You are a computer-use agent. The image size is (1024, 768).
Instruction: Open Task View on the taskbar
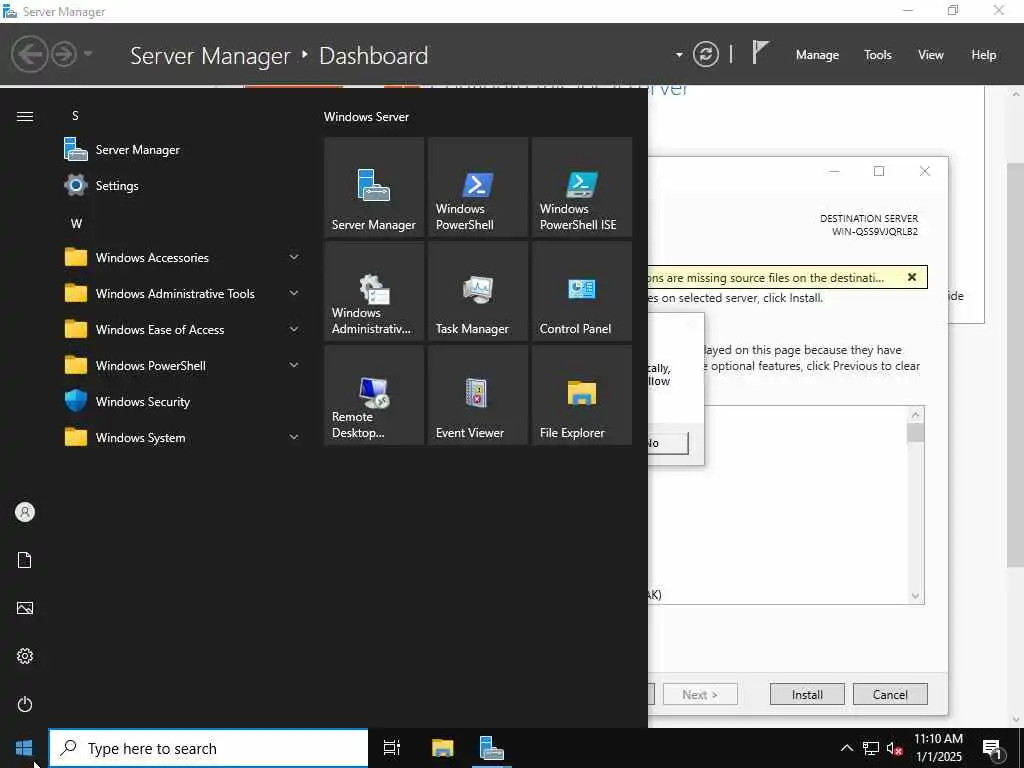[392, 748]
